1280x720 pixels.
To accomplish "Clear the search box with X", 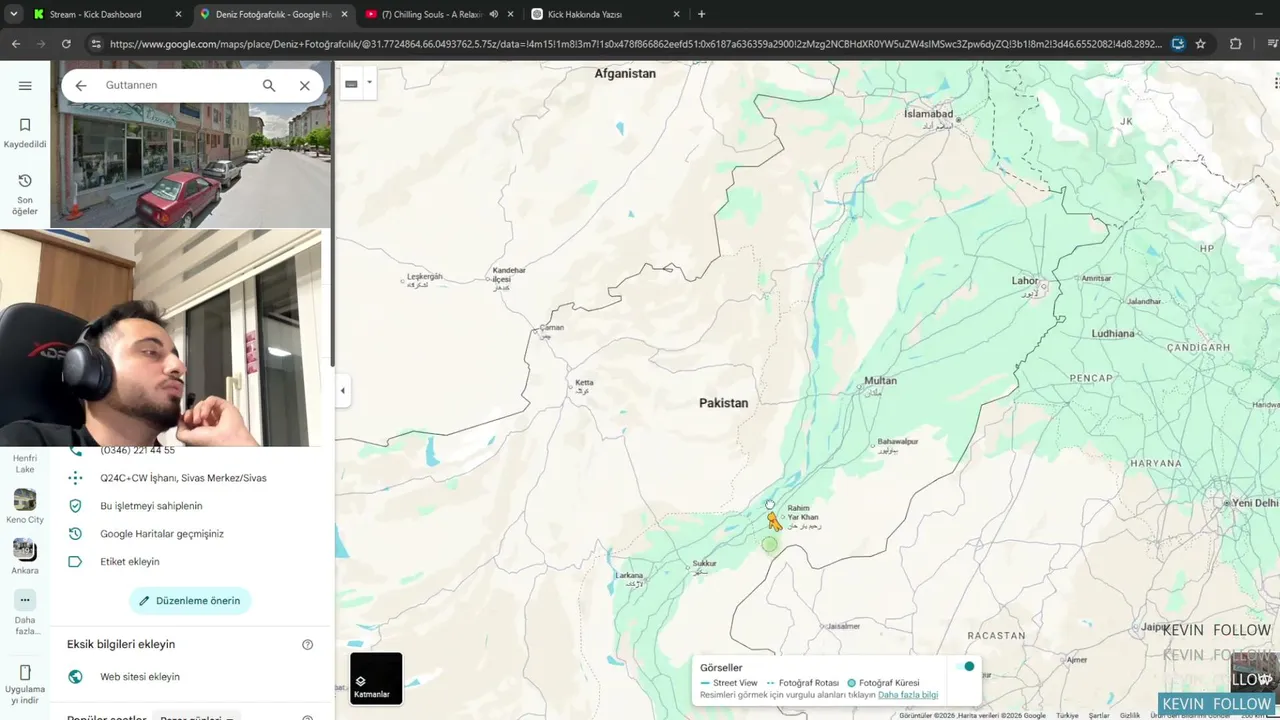I will pyautogui.click(x=305, y=86).
